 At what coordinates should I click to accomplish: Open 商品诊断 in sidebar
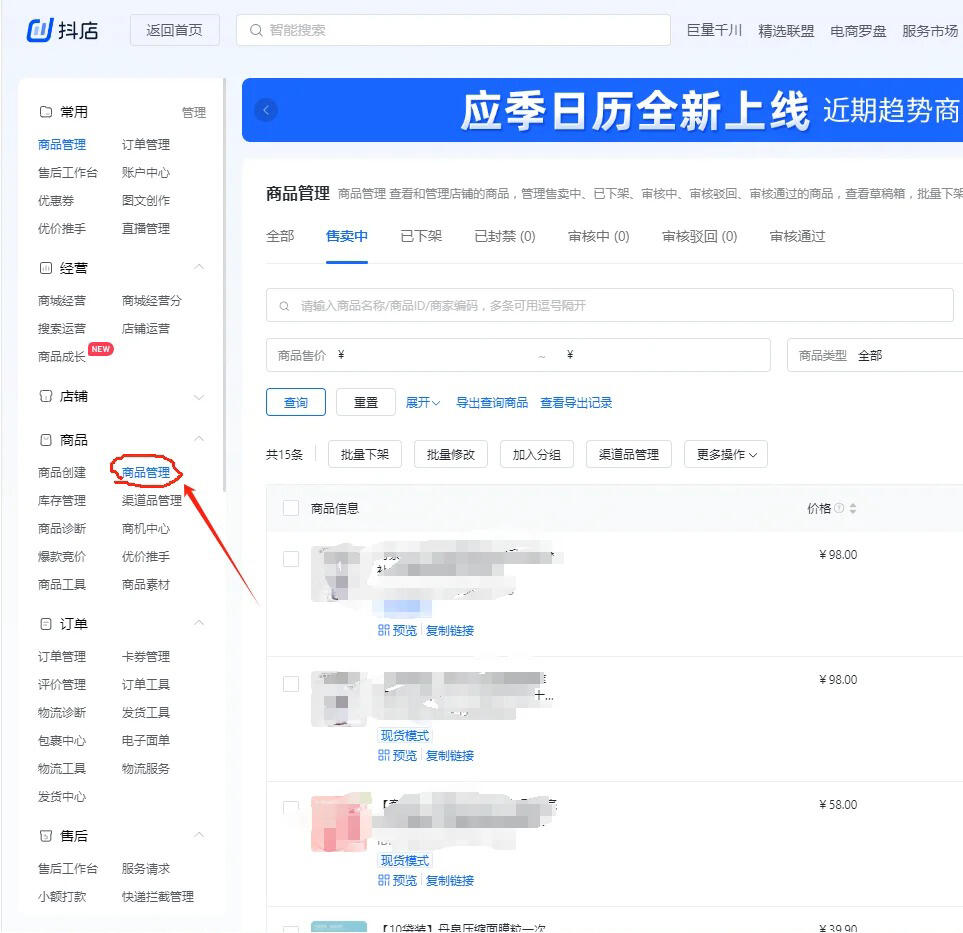[61, 528]
